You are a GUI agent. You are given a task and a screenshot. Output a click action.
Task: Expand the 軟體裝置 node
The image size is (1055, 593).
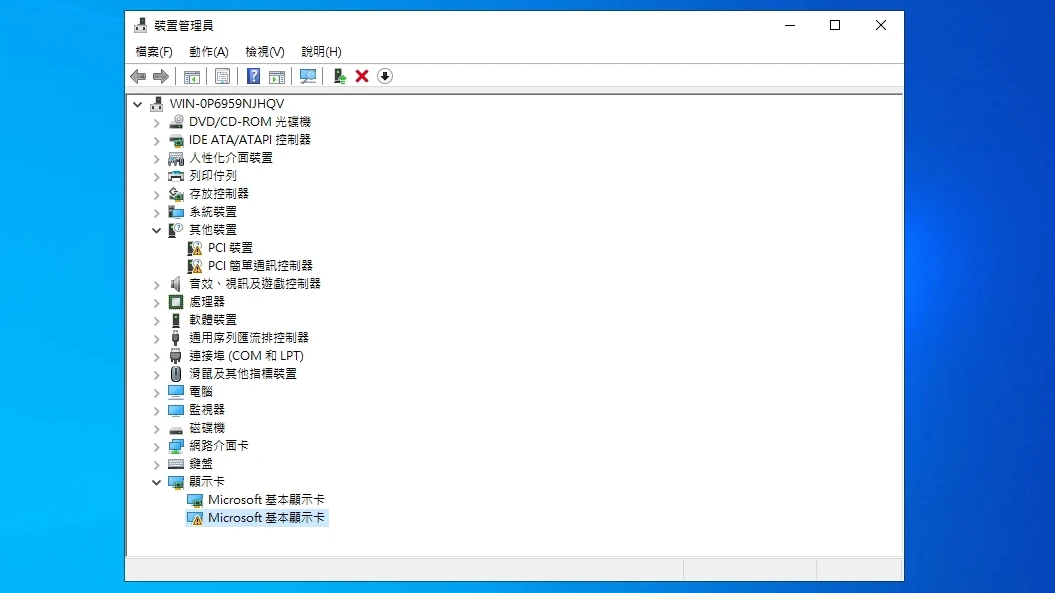point(156,320)
